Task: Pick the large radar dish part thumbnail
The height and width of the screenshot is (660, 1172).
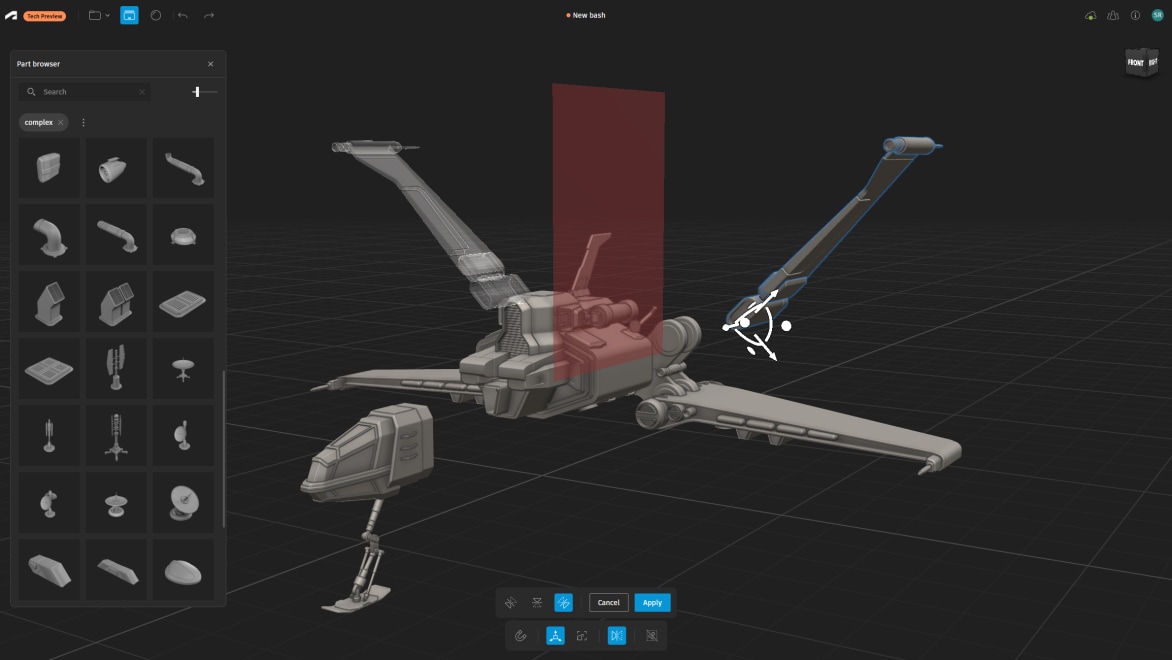Action: pos(183,503)
